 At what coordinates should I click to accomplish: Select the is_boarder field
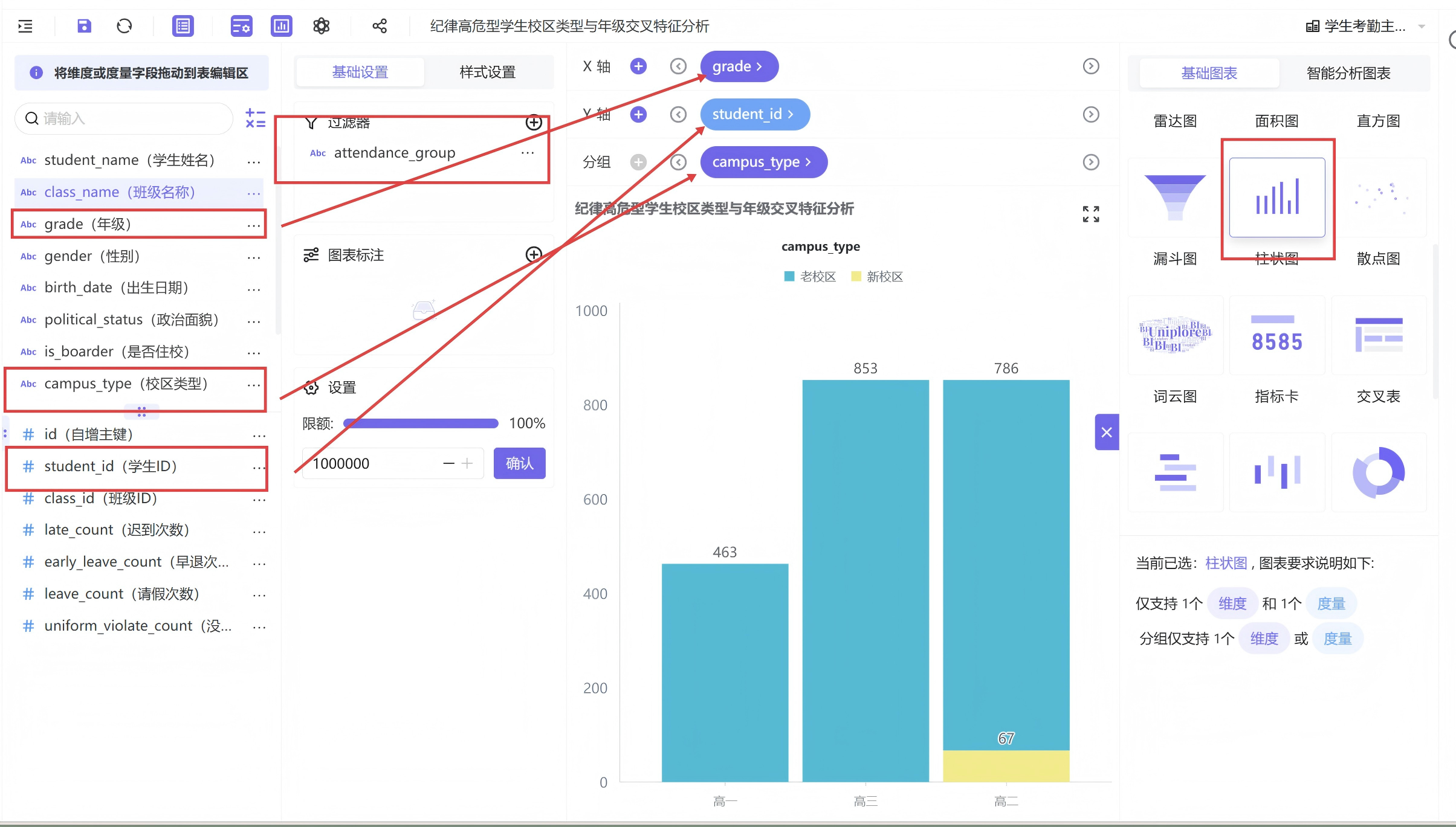139,352
